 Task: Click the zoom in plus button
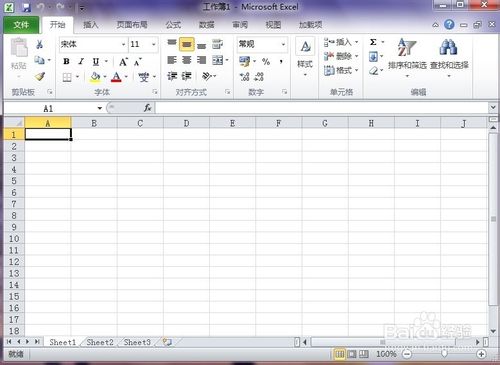click(481, 354)
